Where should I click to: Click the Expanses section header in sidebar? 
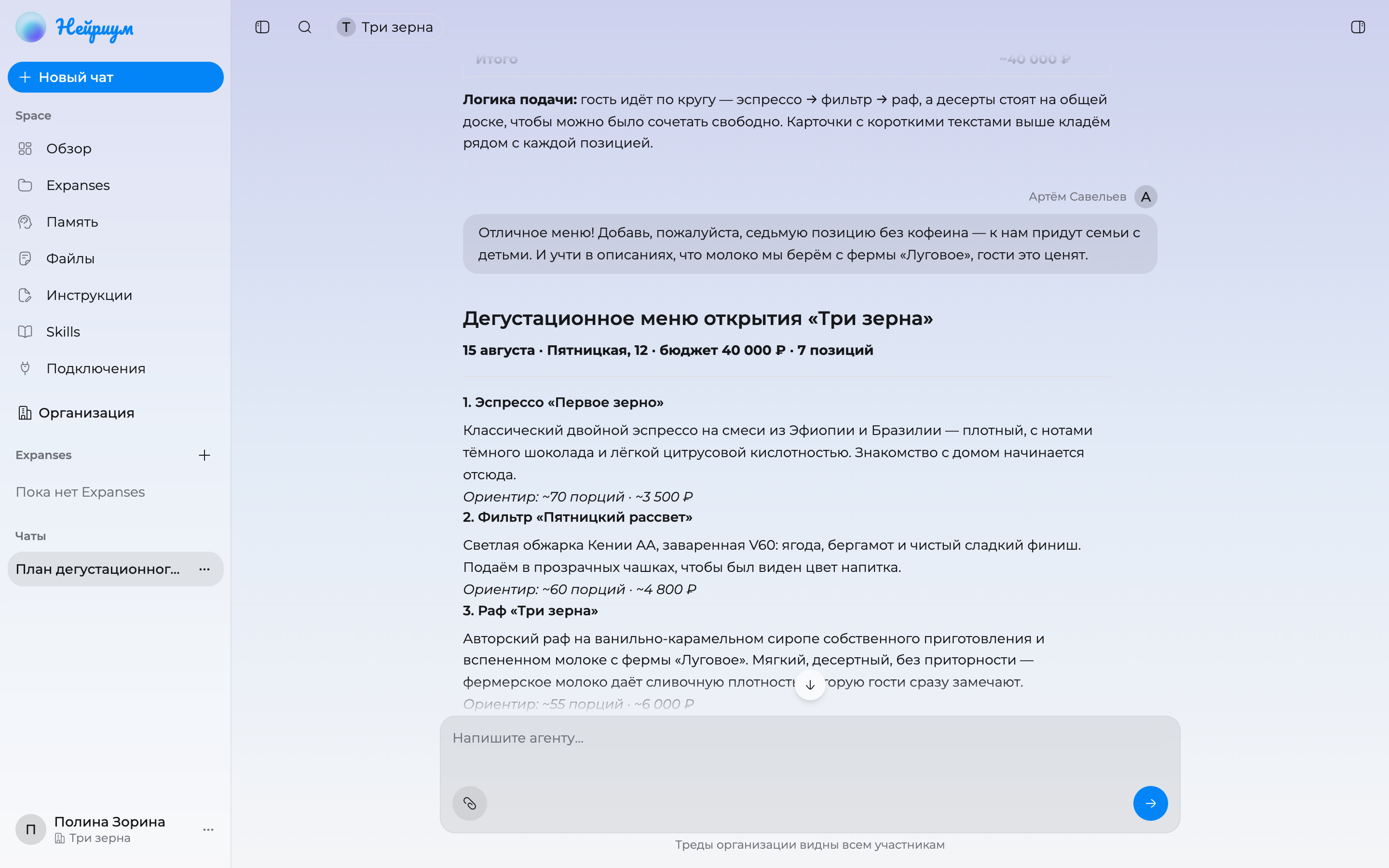click(x=43, y=455)
